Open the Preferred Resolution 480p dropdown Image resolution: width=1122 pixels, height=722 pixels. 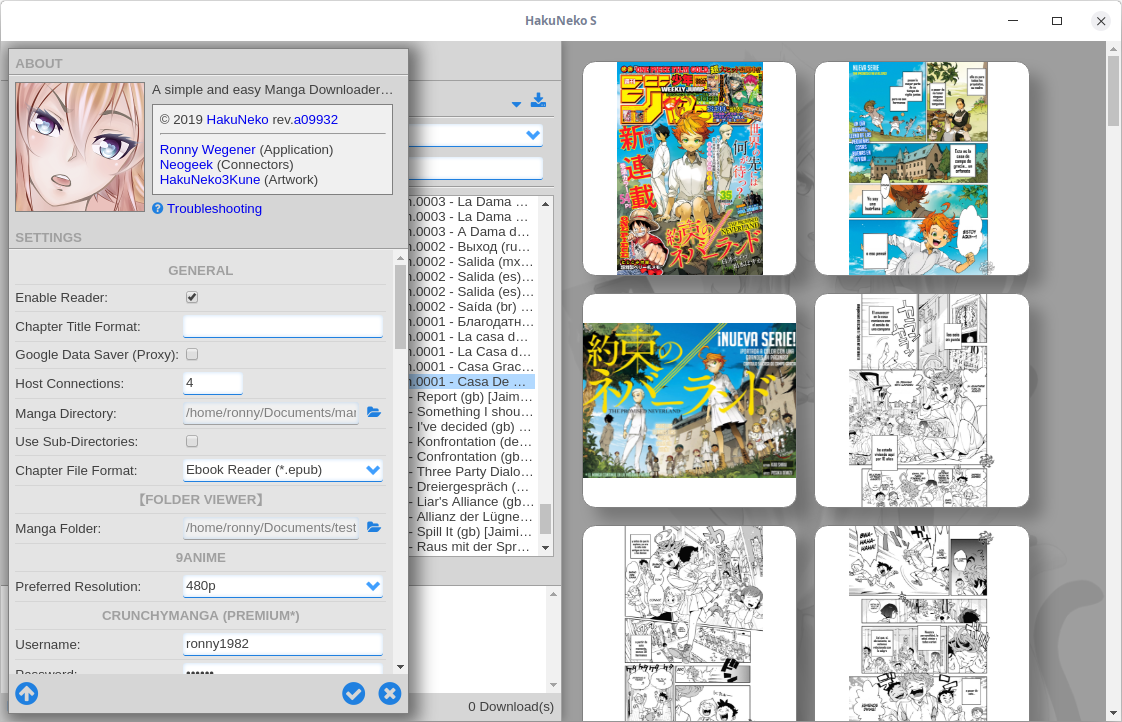[x=283, y=586]
